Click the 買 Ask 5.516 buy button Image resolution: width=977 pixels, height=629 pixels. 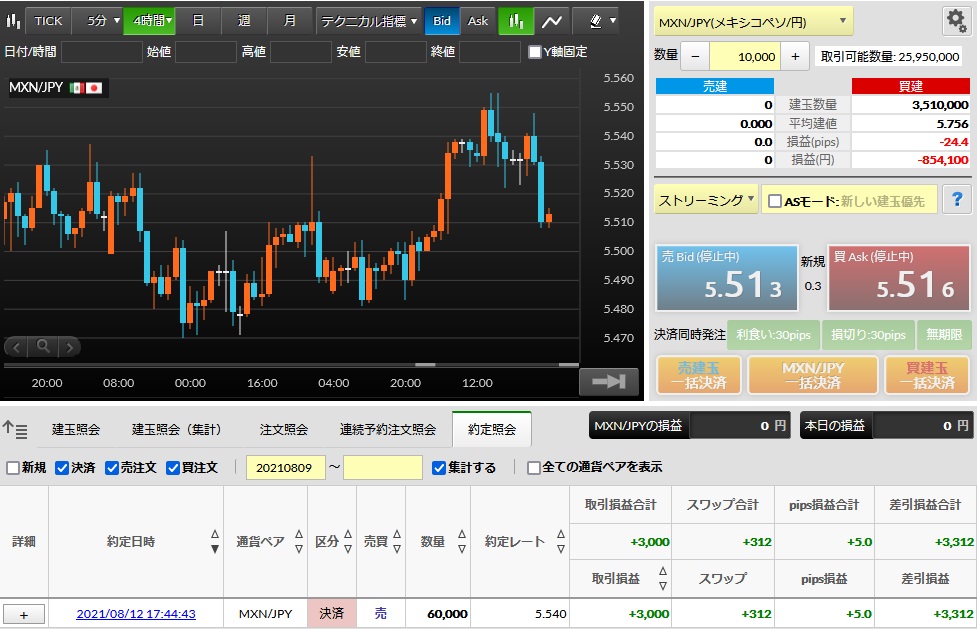click(899, 278)
